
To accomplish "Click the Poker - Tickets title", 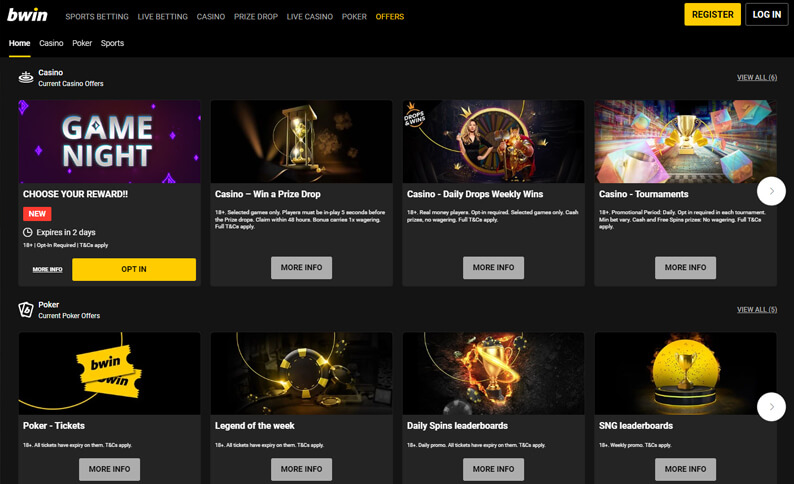I will point(54,426).
